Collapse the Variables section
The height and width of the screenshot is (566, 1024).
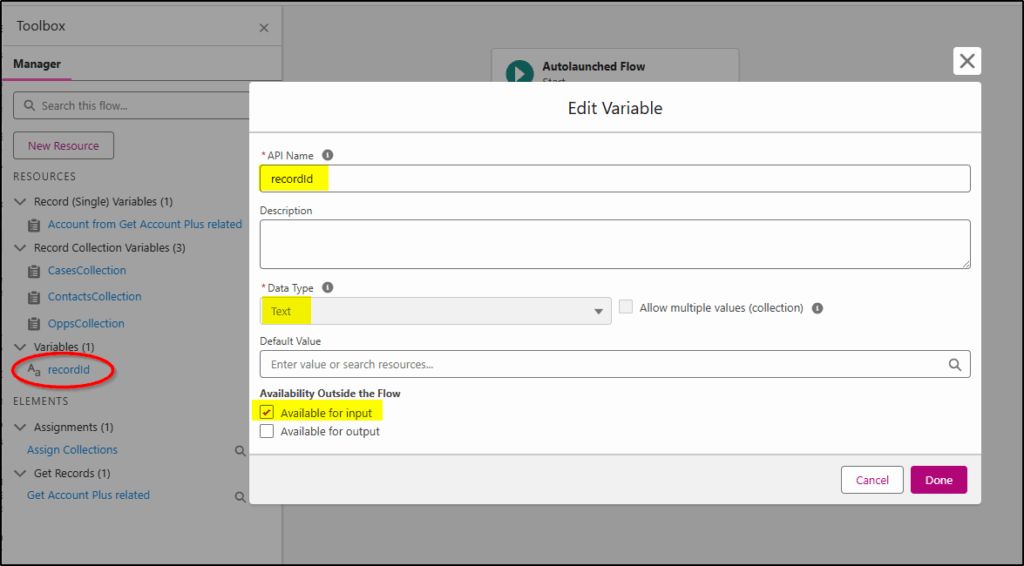click(x=20, y=347)
